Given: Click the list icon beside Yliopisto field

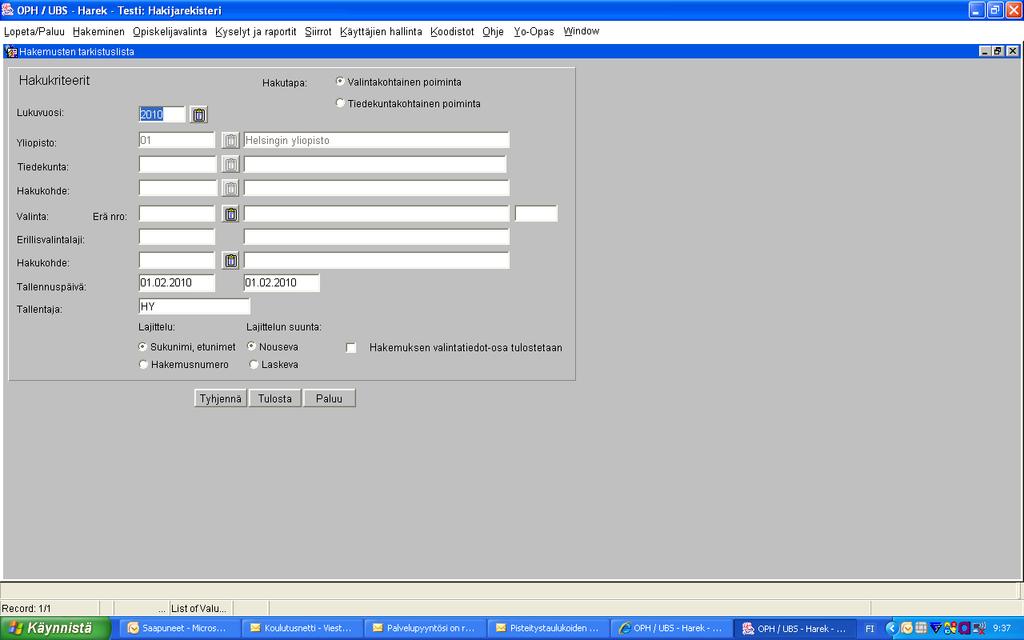Looking at the screenshot, I should coord(231,140).
